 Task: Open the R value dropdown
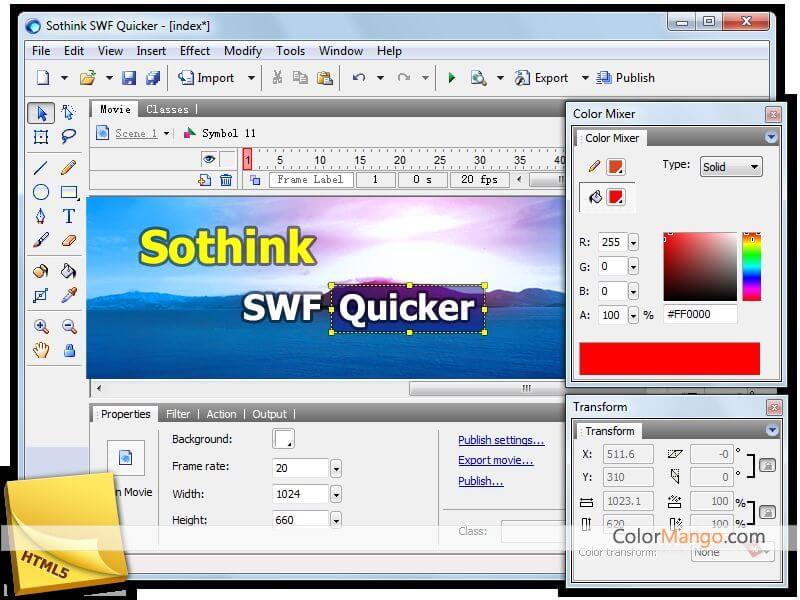tap(633, 242)
